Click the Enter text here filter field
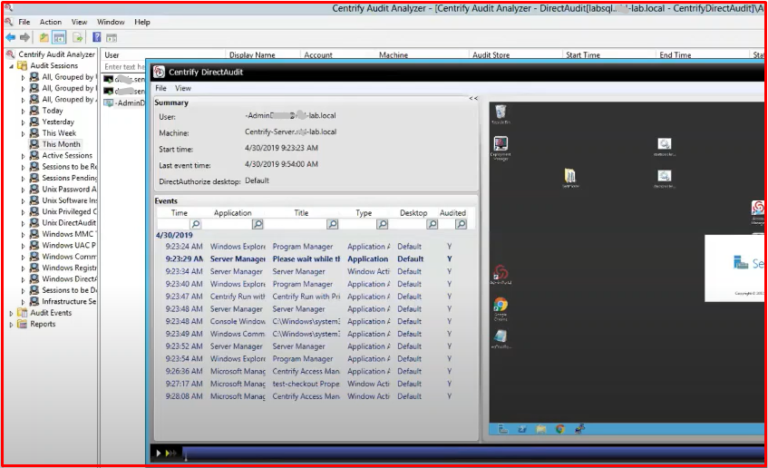The height and width of the screenshot is (468, 768). coord(124,67)
